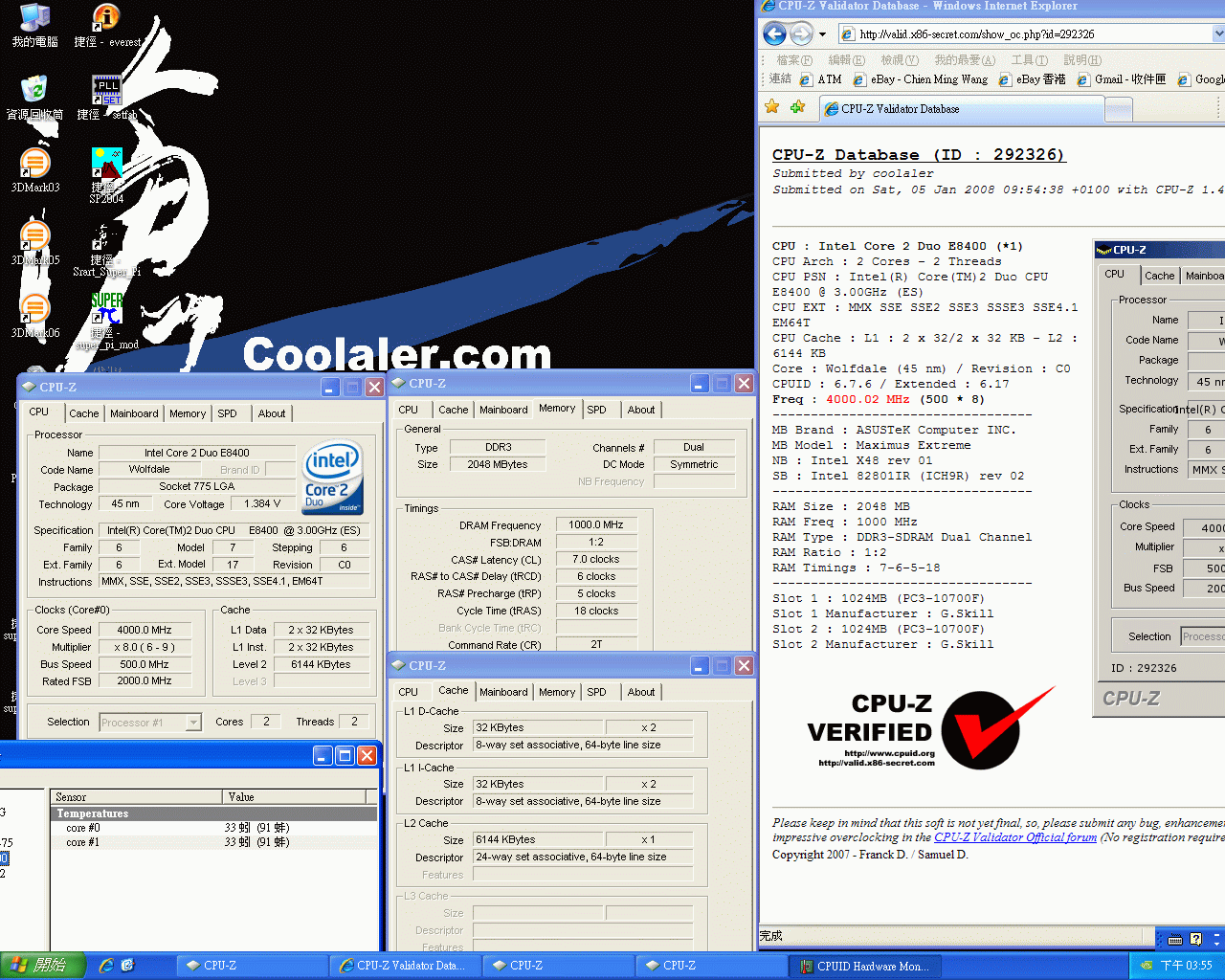Screen dimensions: 1225x980
Task: Click the Sensor column header in Hardware Monitor
Action: coord(137,796)
